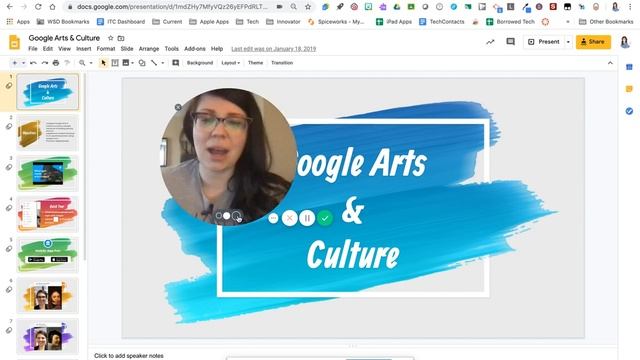Open the comment history

[510, 42]
